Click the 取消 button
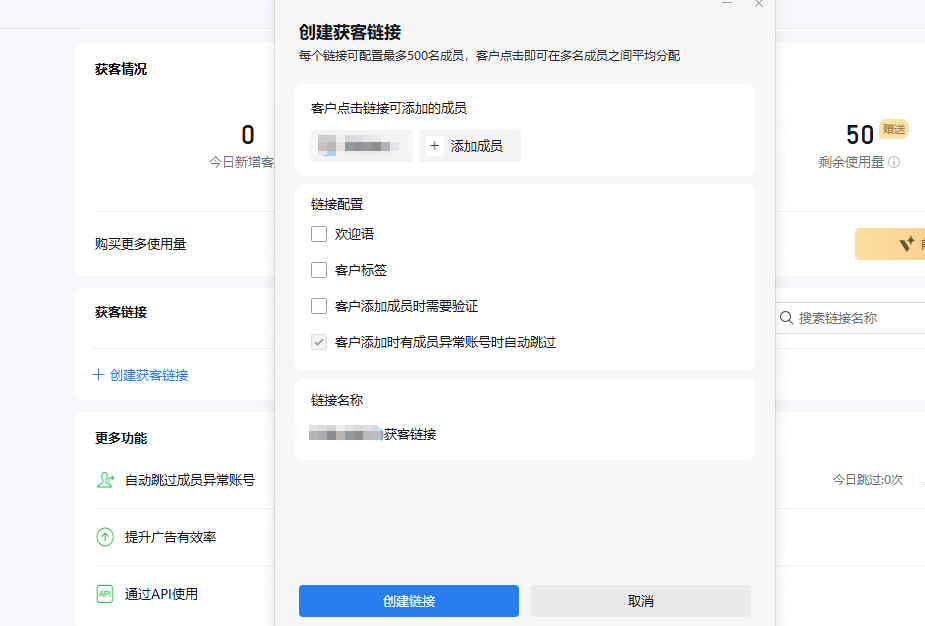 (640, 601)
